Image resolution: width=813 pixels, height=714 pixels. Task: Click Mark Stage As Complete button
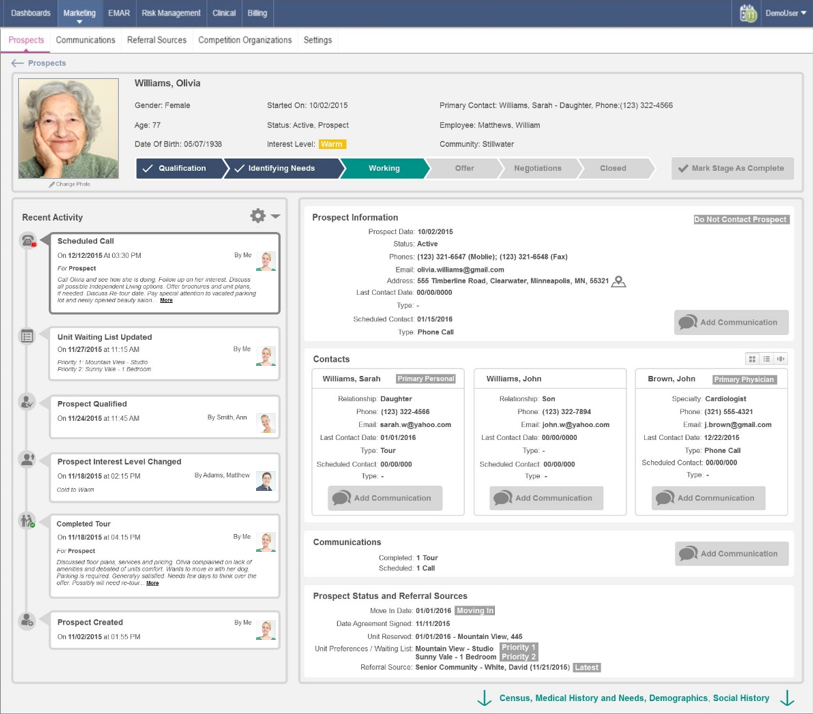[x=732, y=168]
